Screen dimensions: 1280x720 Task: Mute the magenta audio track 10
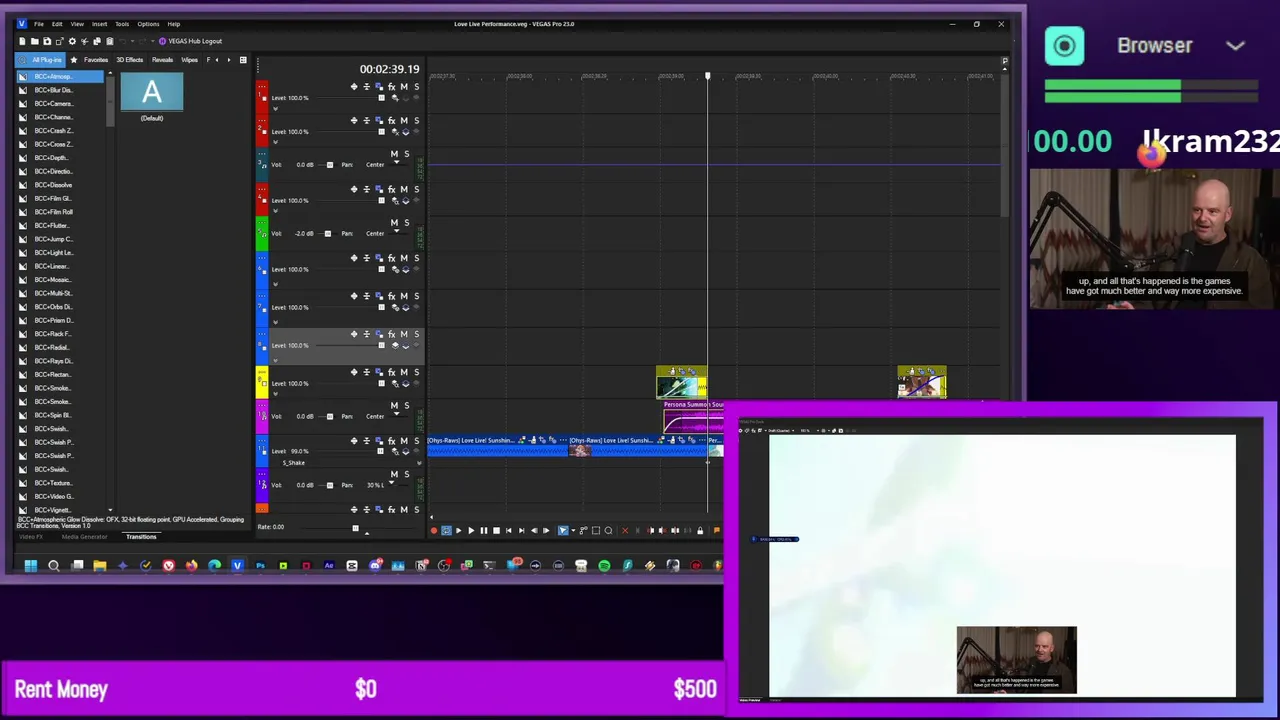pyautogui.click(x=394, y=406)
